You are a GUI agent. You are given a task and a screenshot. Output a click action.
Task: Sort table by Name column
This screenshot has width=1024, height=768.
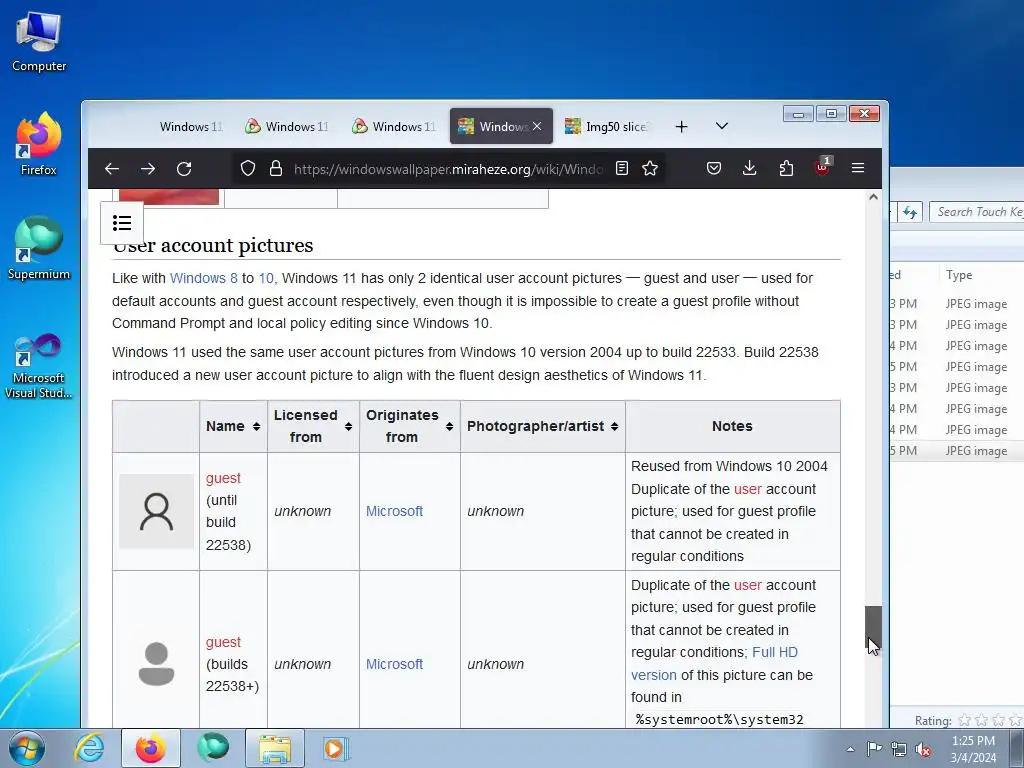[233, 426]
